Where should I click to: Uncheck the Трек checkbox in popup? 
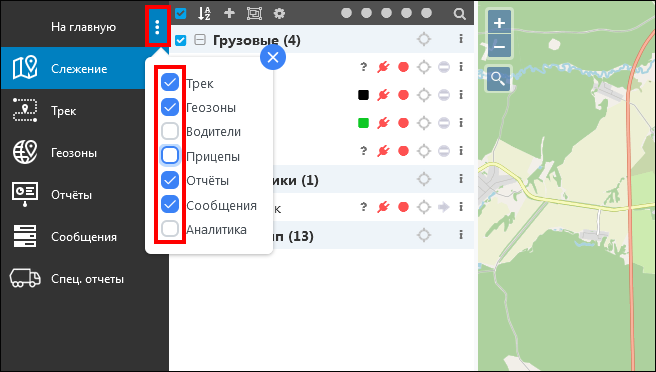click(170, 82)
